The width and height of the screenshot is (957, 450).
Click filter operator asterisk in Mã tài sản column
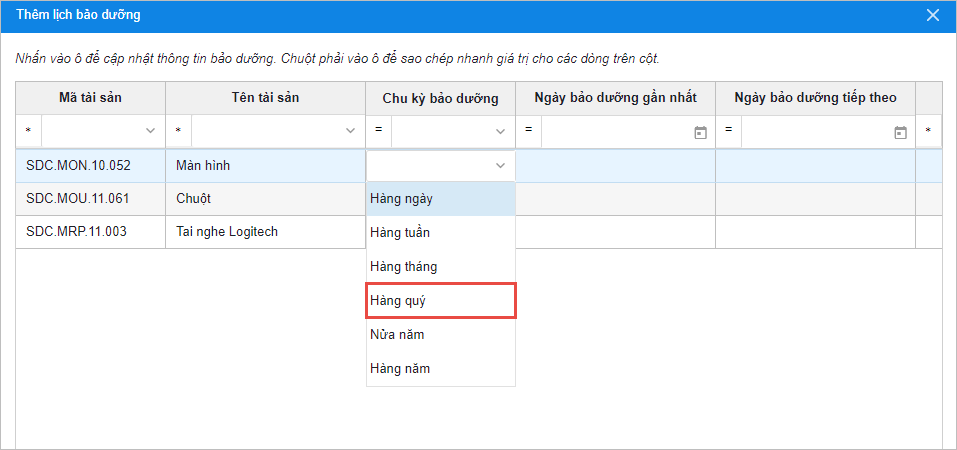[27, 131]
